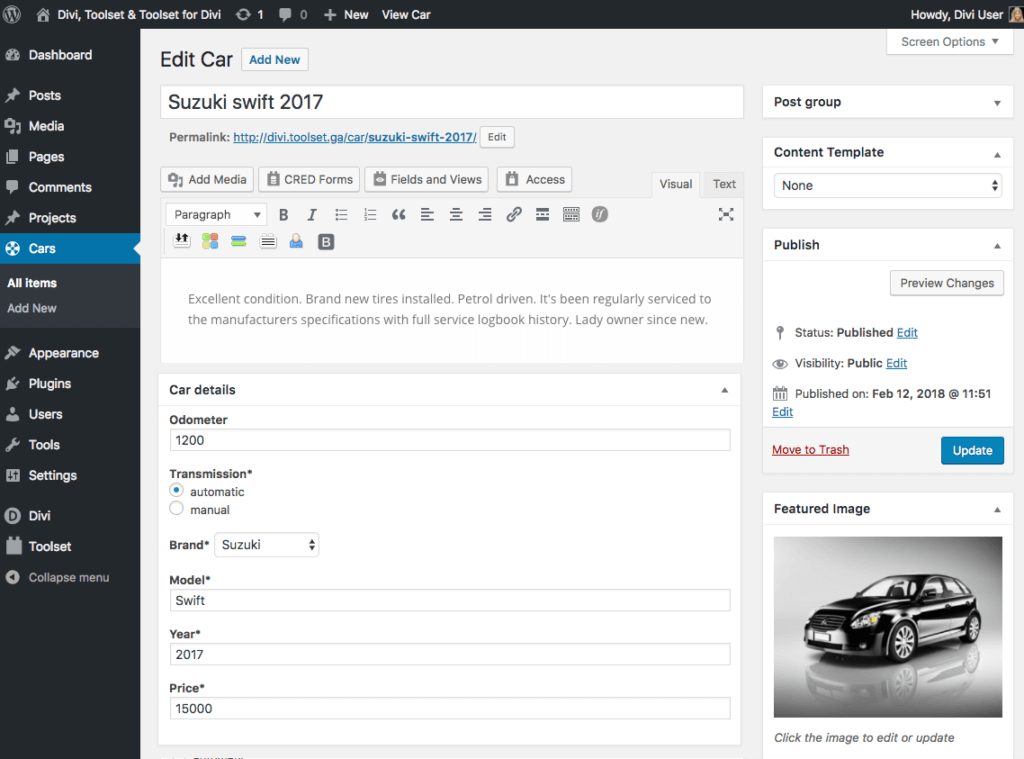Click the Odometer input field

tap(450, 440)
